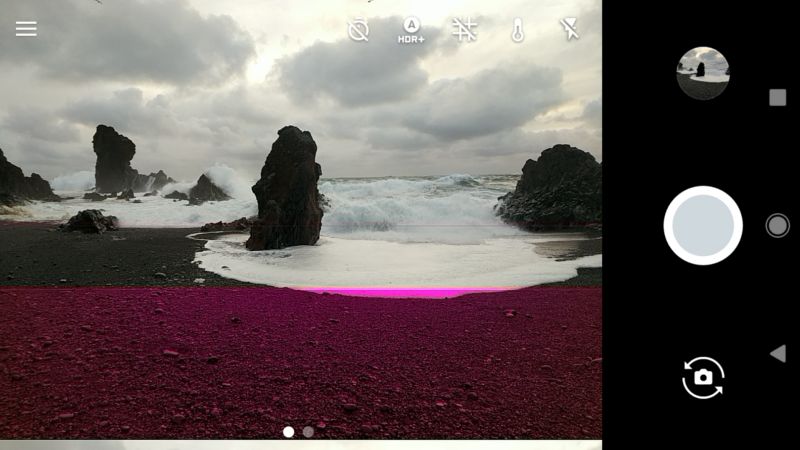Select the second mode page dot
The image size is (800, 450).
[x=308, y=432]
